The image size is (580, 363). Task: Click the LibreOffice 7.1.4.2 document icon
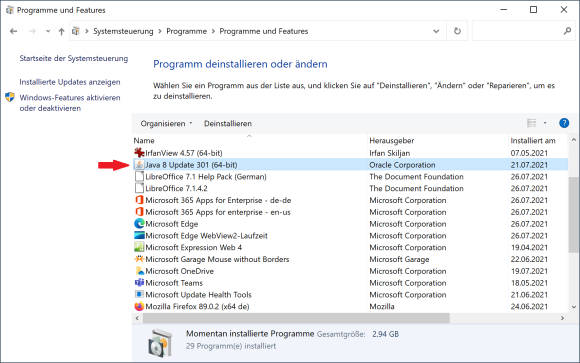(139, 188)
